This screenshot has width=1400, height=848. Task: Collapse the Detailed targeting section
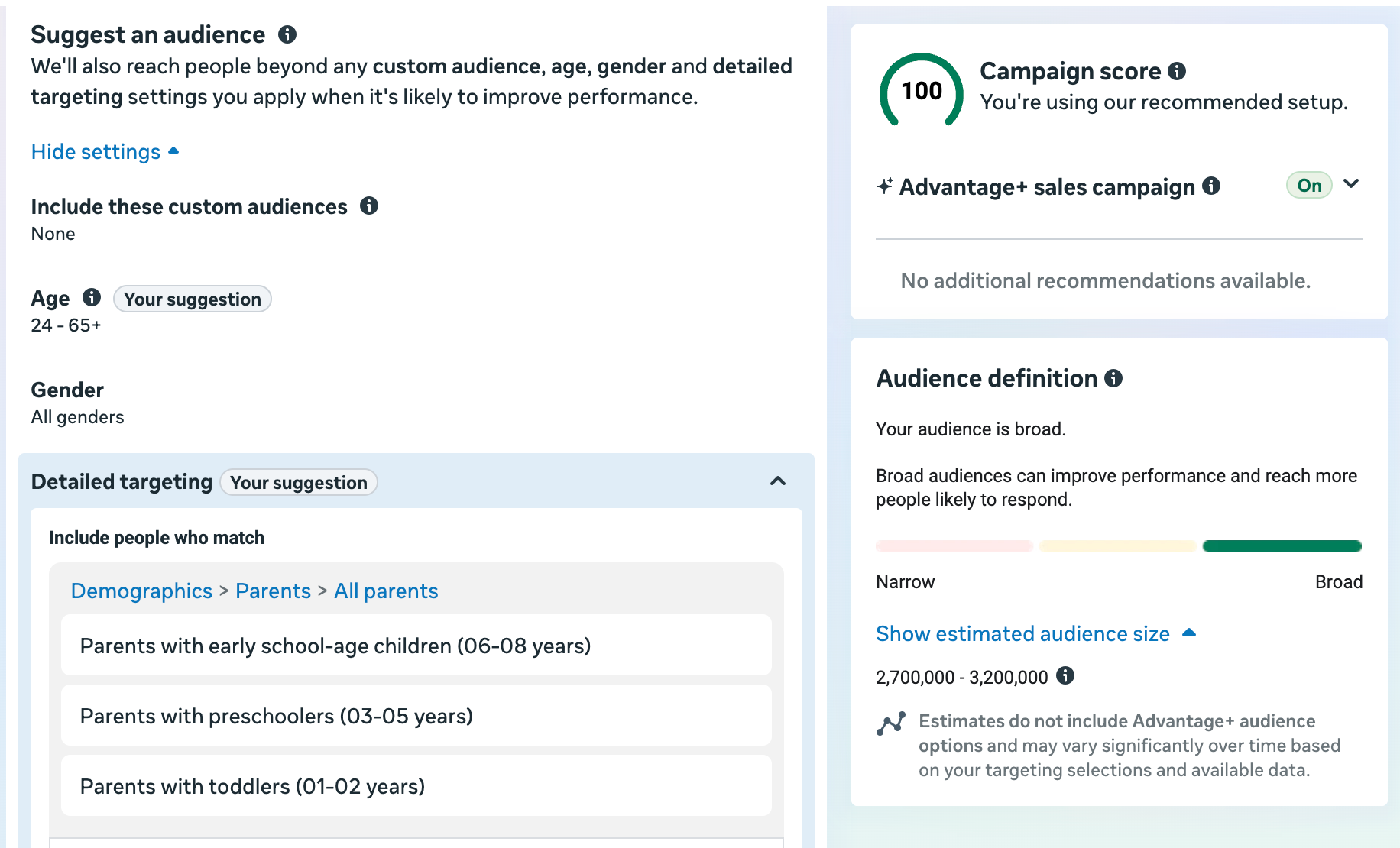point(778,481)
